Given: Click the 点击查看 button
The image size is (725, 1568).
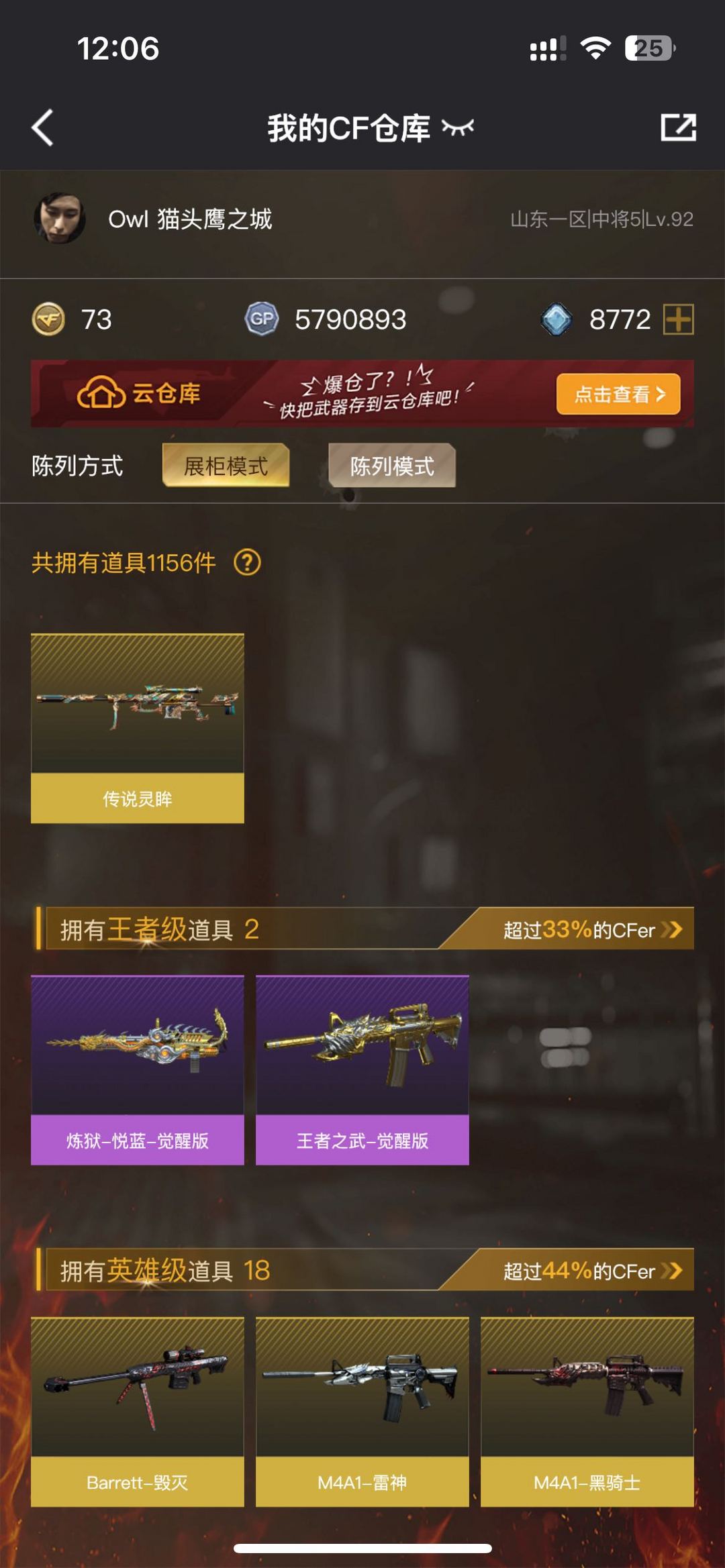Looking at the screenshot, I should tap(618, 394).
